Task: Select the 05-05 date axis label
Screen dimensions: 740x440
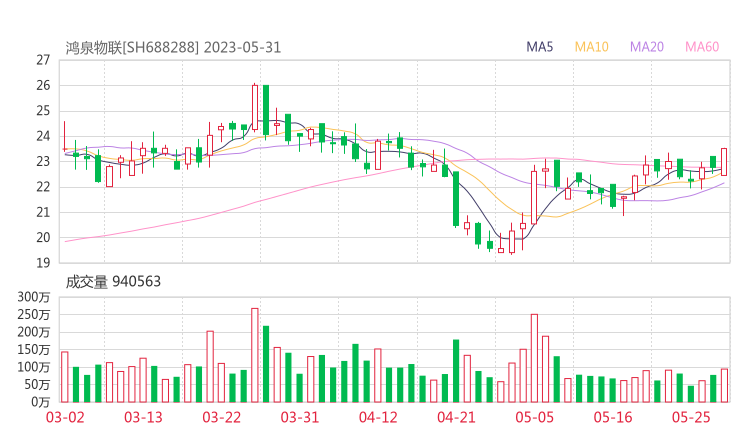Action: pos(535,417)
